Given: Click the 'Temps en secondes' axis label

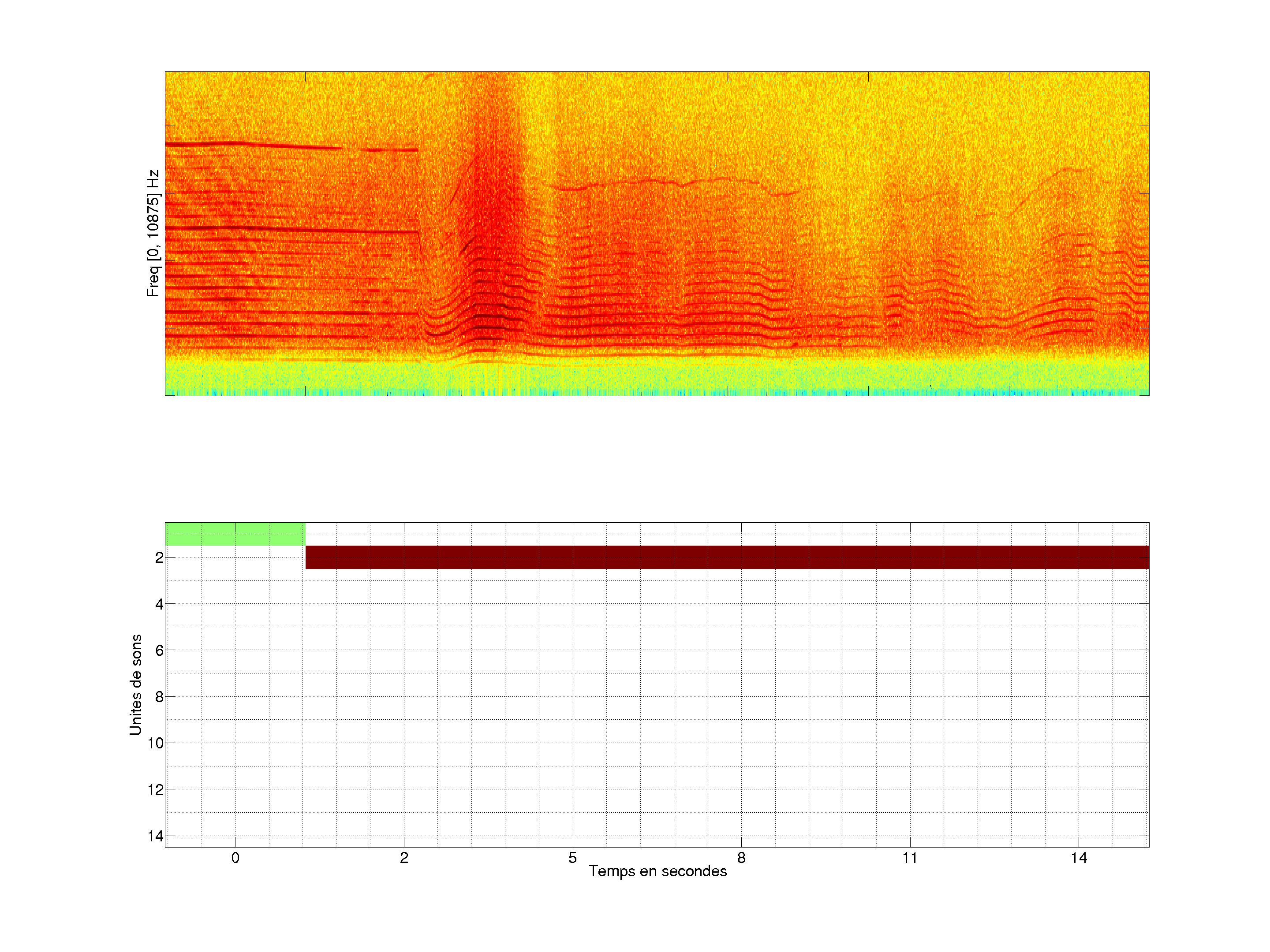Looking at the screenshot, I should (x=657, y=871).
